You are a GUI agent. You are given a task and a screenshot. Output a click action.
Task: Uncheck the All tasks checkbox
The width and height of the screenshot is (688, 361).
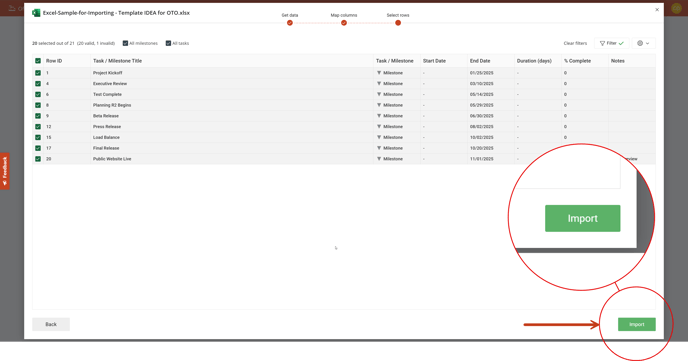point(168,43)
